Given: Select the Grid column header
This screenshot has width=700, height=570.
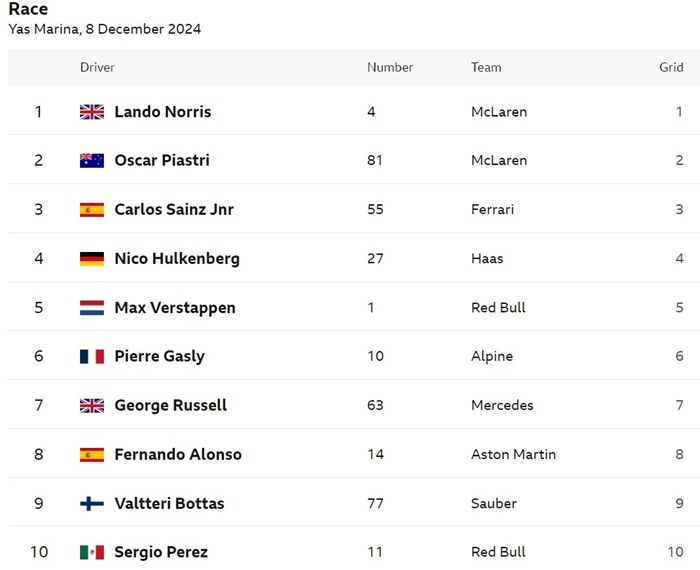Looking at the screenshot, I should tap(671, 67).
